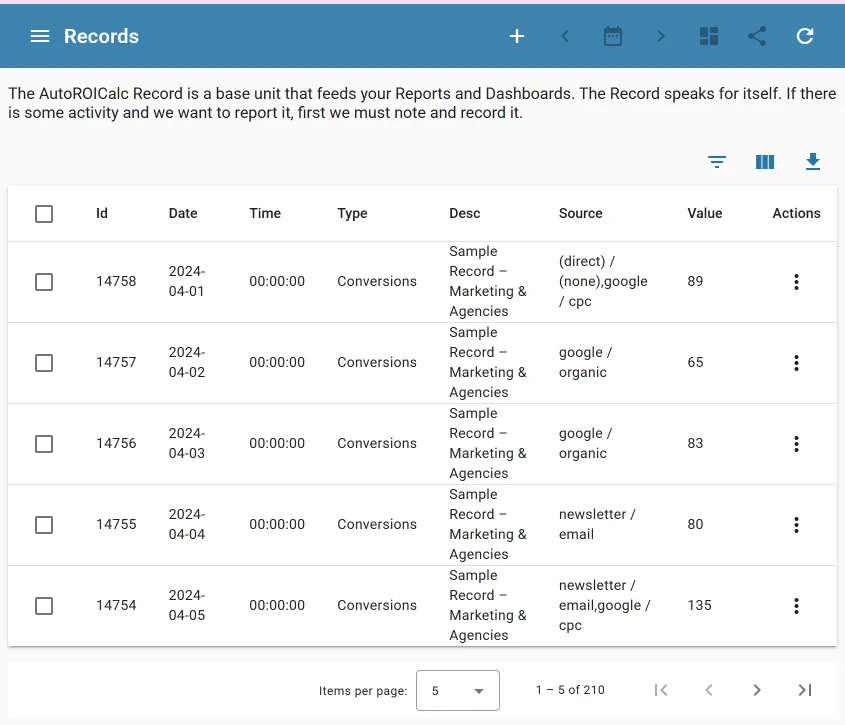
Task: Check the checkbox for record 14758
Action: pos(44,281)
